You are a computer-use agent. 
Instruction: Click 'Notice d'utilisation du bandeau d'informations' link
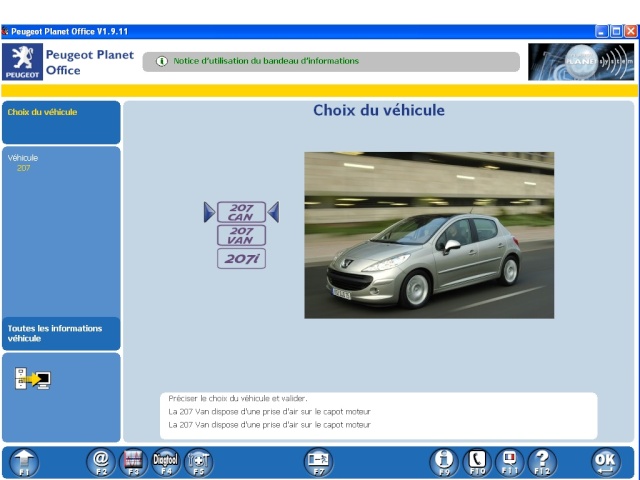click(266, 61)
